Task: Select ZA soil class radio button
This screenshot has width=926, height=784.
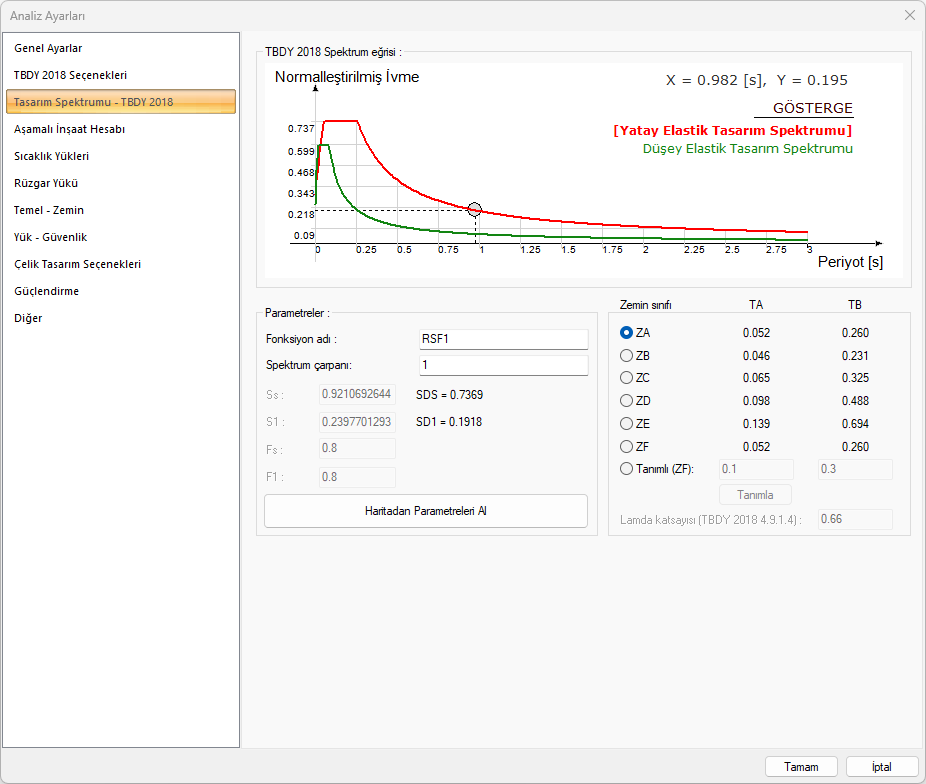Action: click(x=627, y=333)
